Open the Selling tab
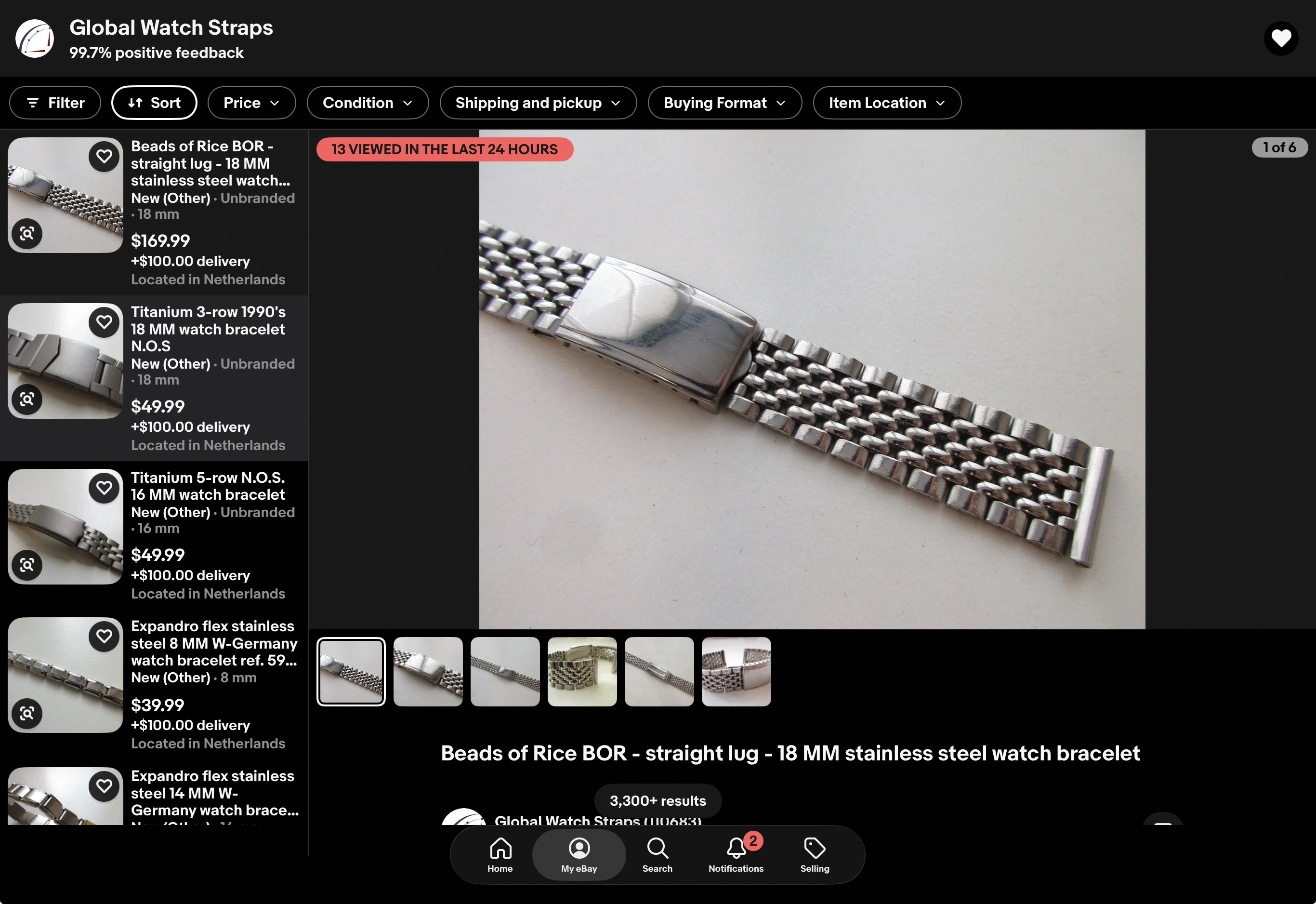Image resolution: width=1316 pixels, height=904 pixels. [814, 855]
